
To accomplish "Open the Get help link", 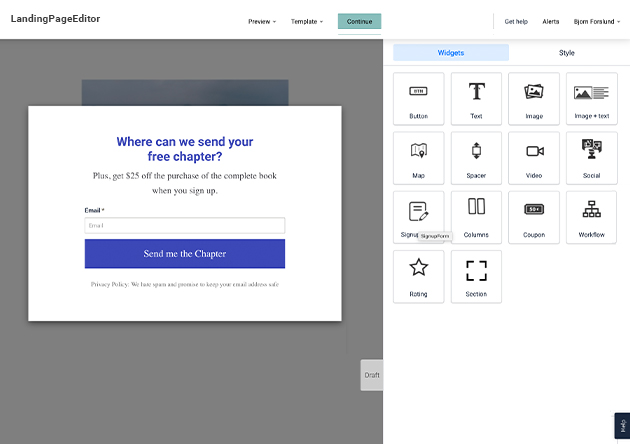I will click(x=516, y=22).
